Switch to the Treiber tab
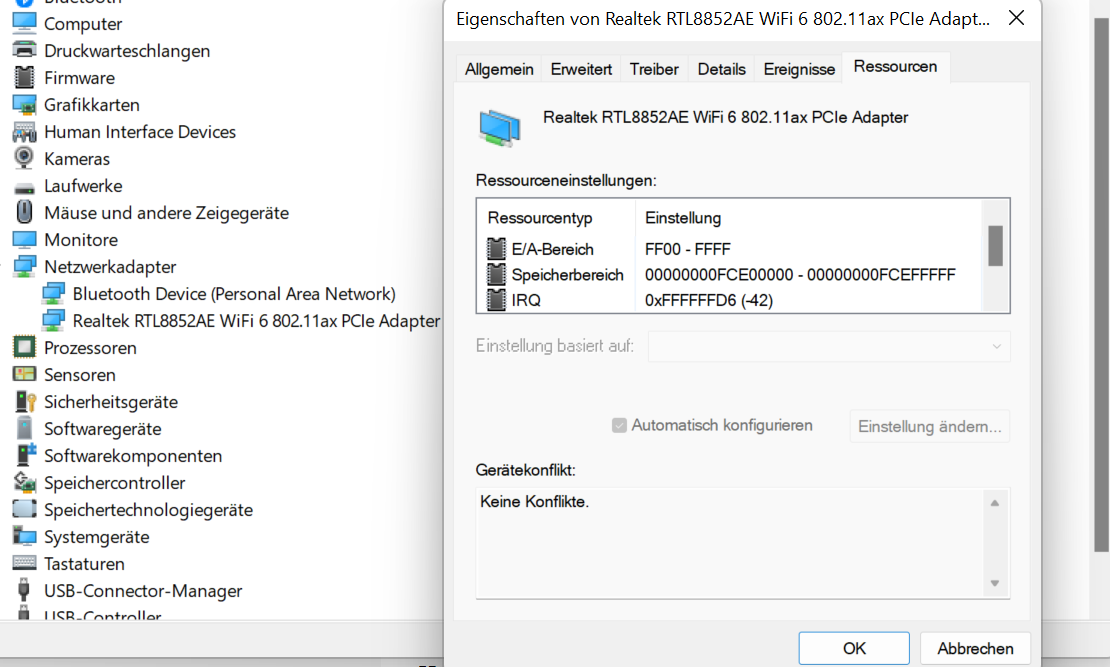Viewport: 1110px width, 667px height. coord(654,69)
